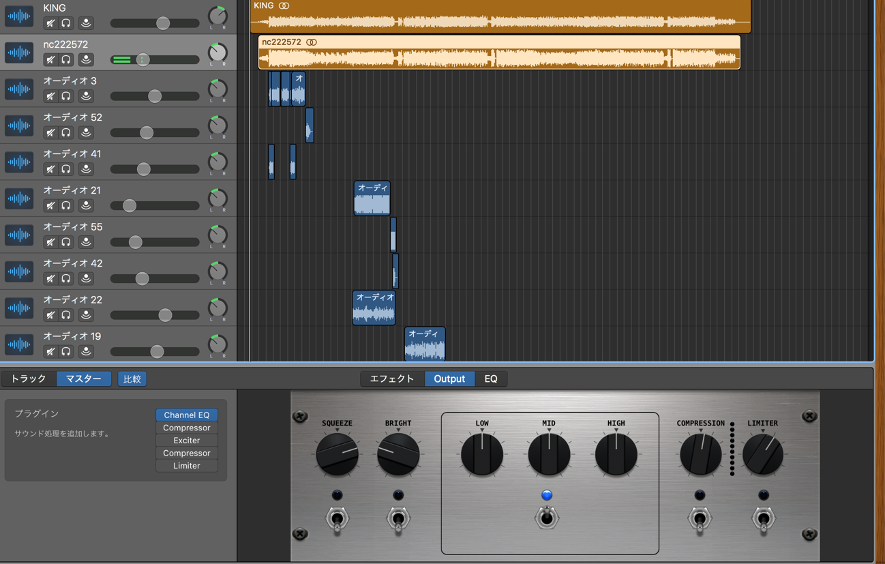Solo the オーディオ 3 track
The width and height of the screenshot is (885, 564).
(x=66, y=96)
